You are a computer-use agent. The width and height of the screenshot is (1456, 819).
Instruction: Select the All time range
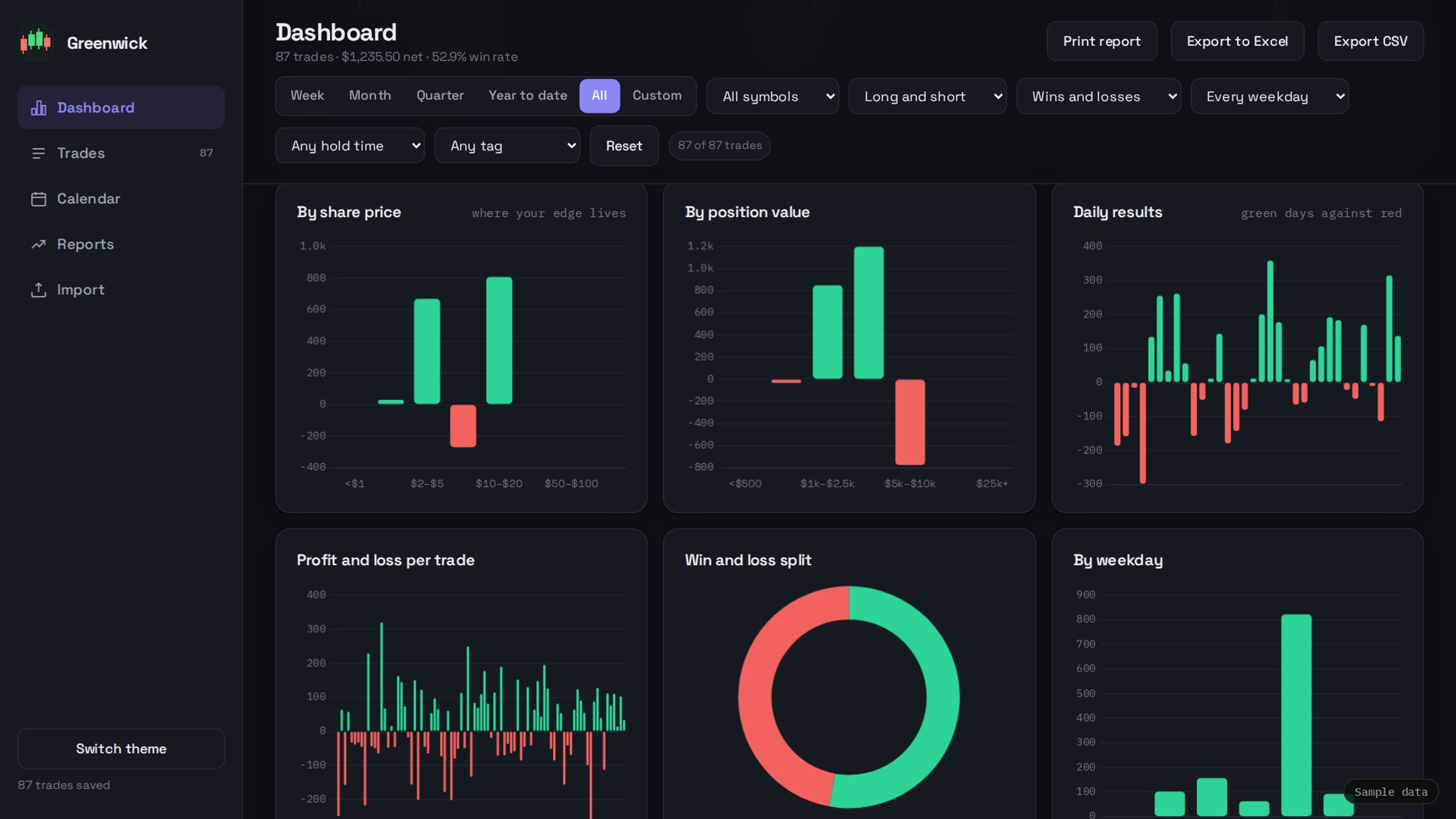pos(599,96)
